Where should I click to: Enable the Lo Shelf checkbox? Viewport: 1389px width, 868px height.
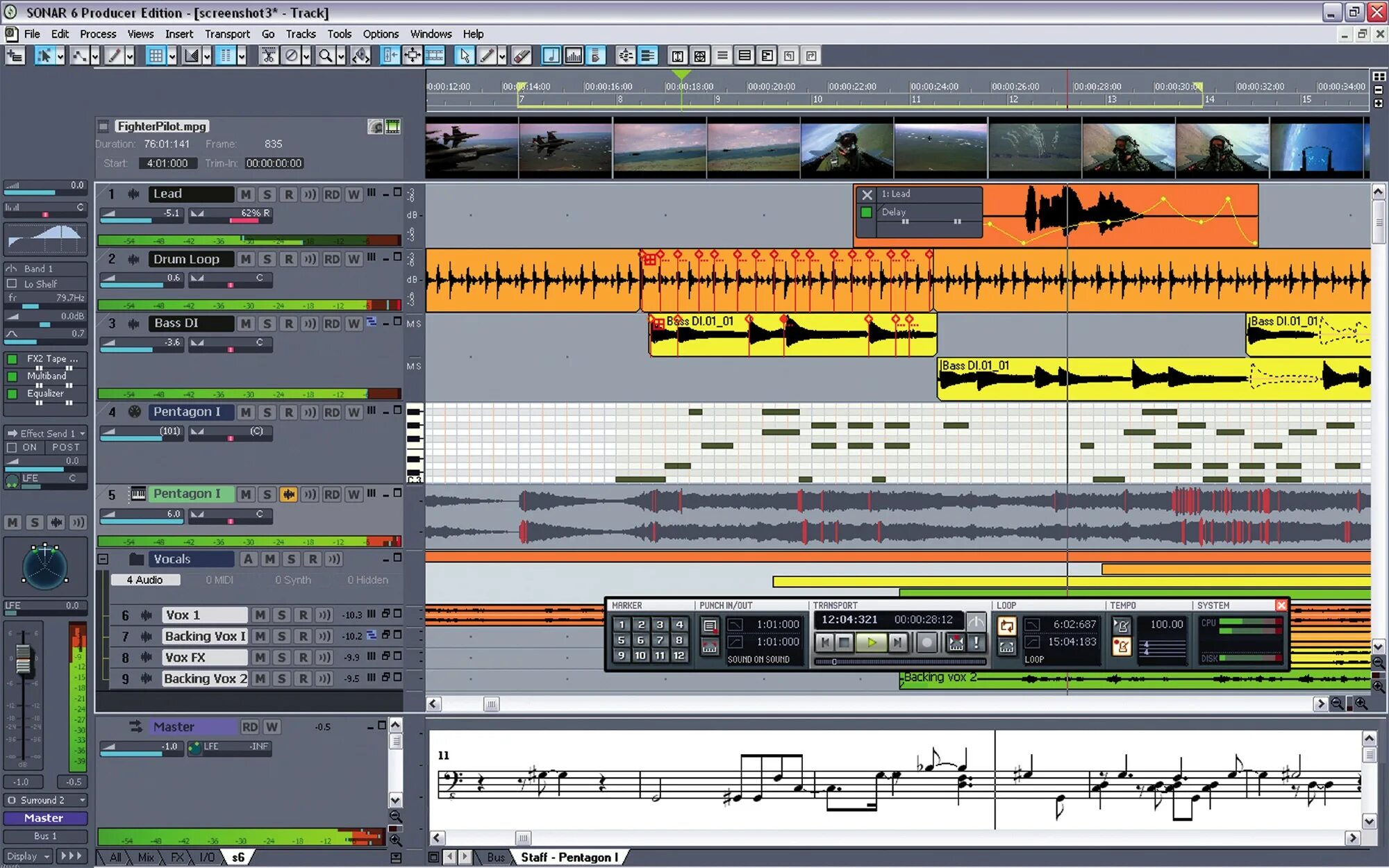[x=12, y=284]
